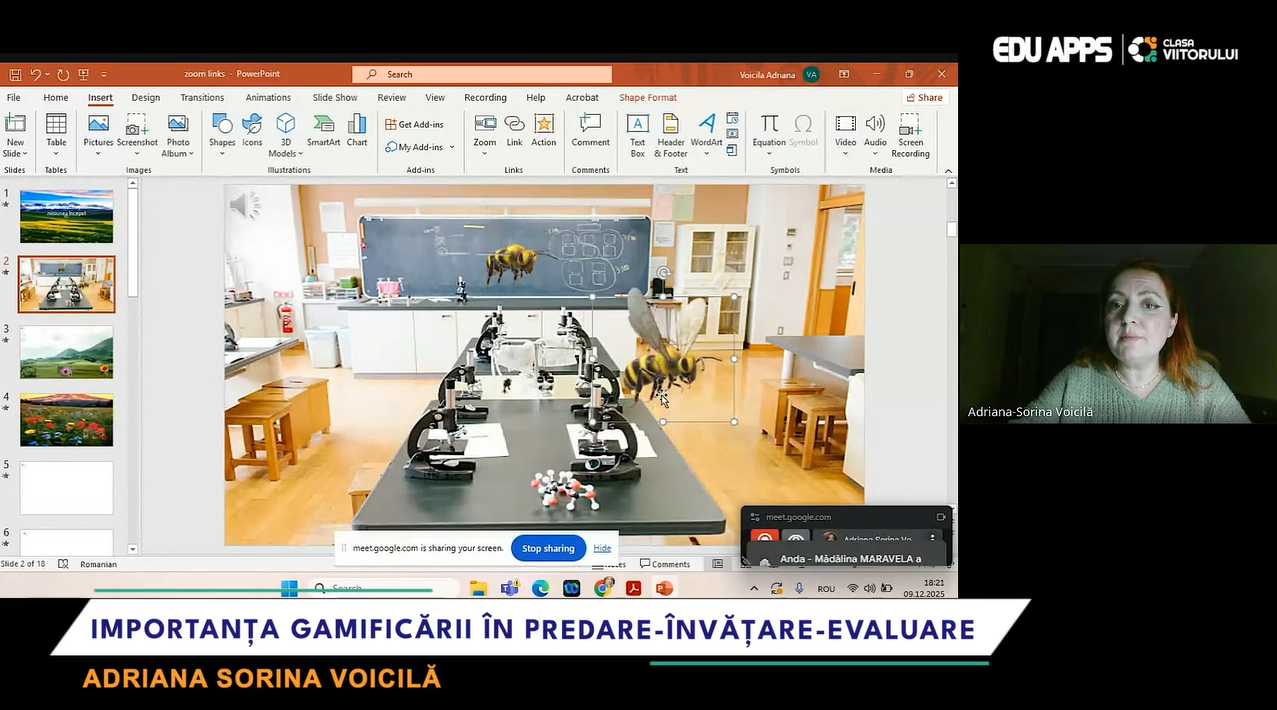Select slide 3 thumbnail
The image size is (1277, 710).
coord(66,352)
